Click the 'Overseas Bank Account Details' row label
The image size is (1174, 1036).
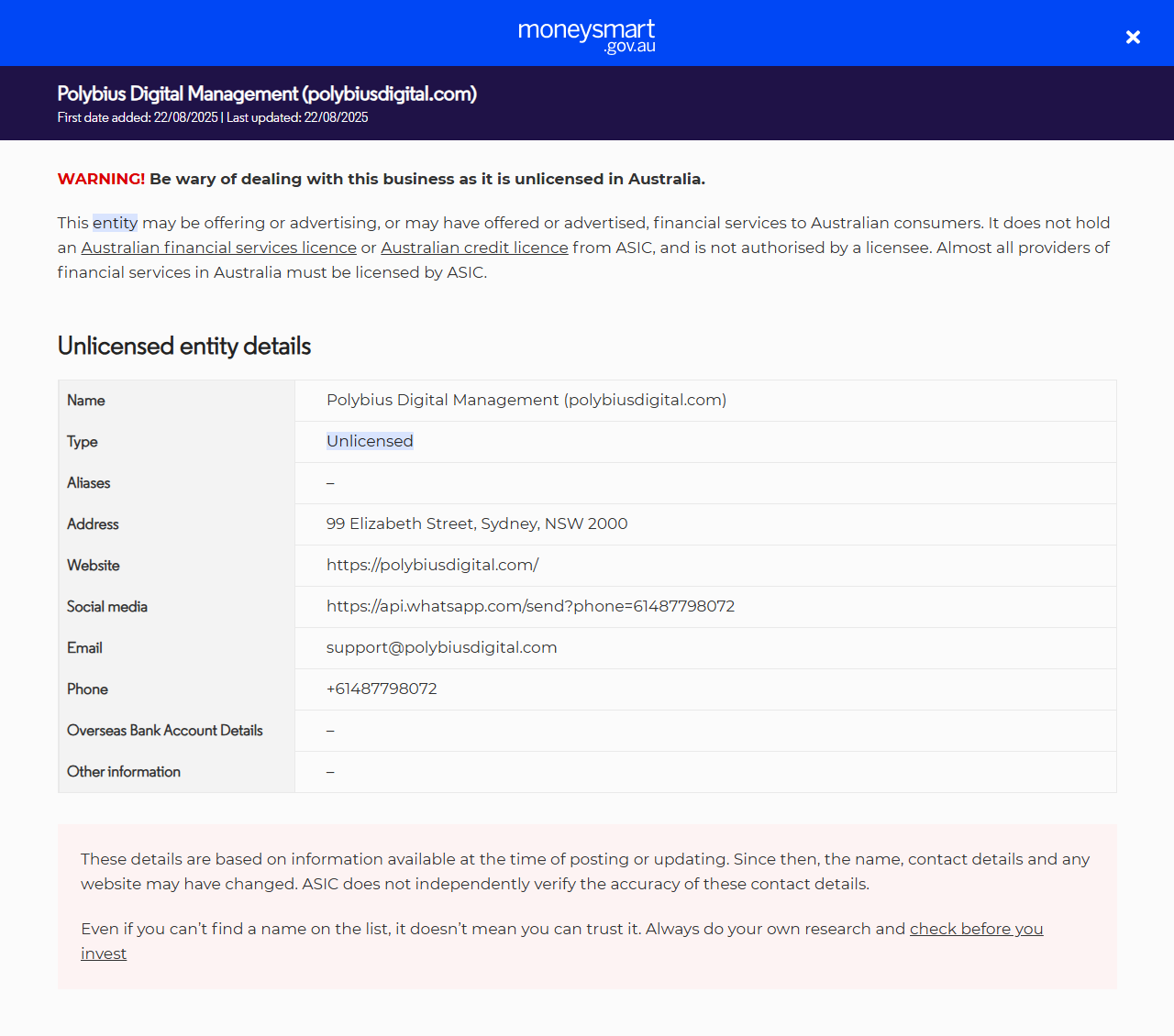click(165, 731)
